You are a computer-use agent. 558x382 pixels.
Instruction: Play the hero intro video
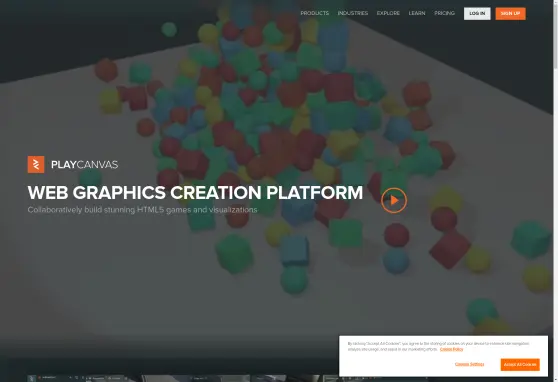pyautogui.click(x=394, y=200)
